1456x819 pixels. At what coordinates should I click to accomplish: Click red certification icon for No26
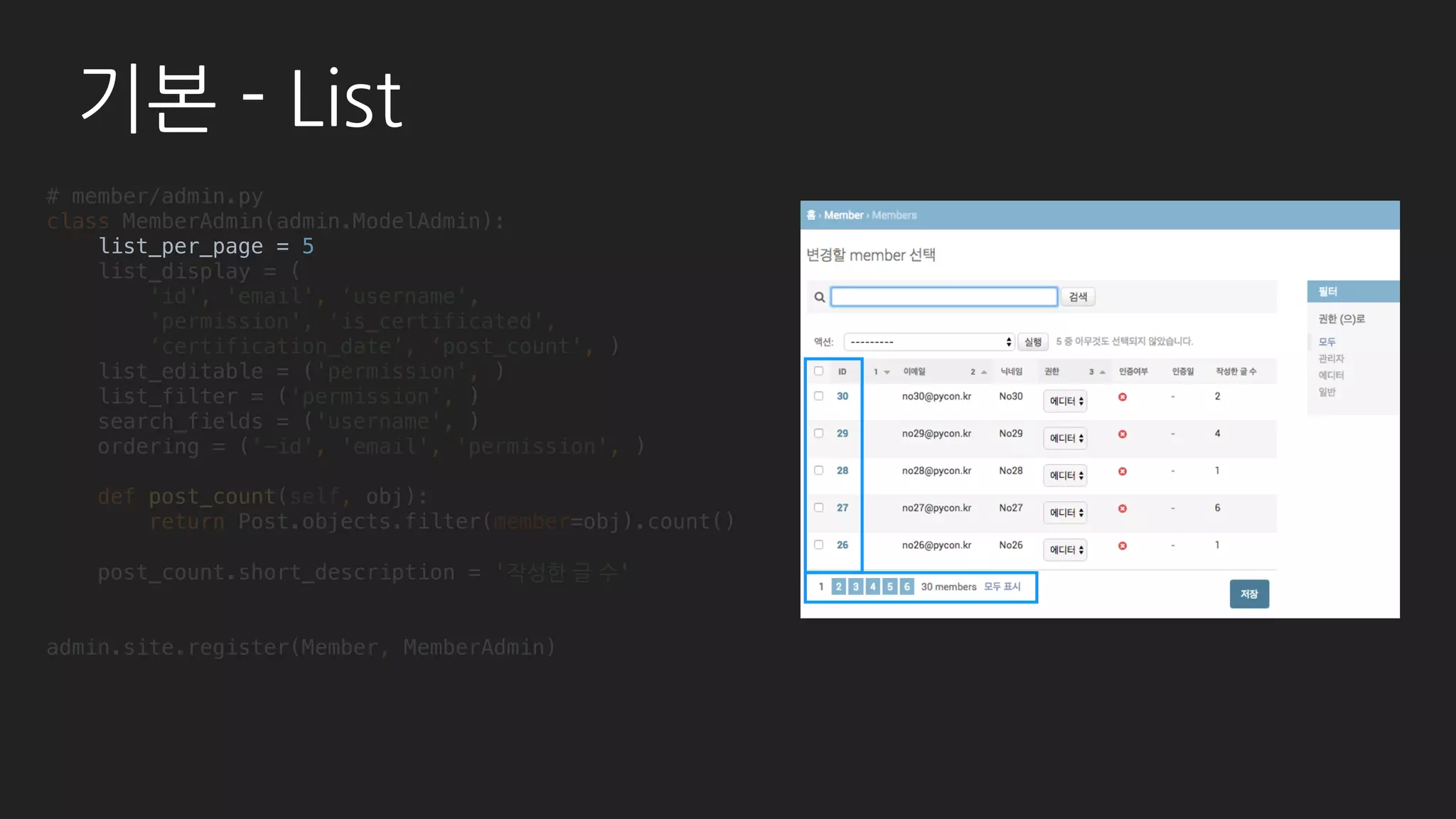tap(1123, 546)
